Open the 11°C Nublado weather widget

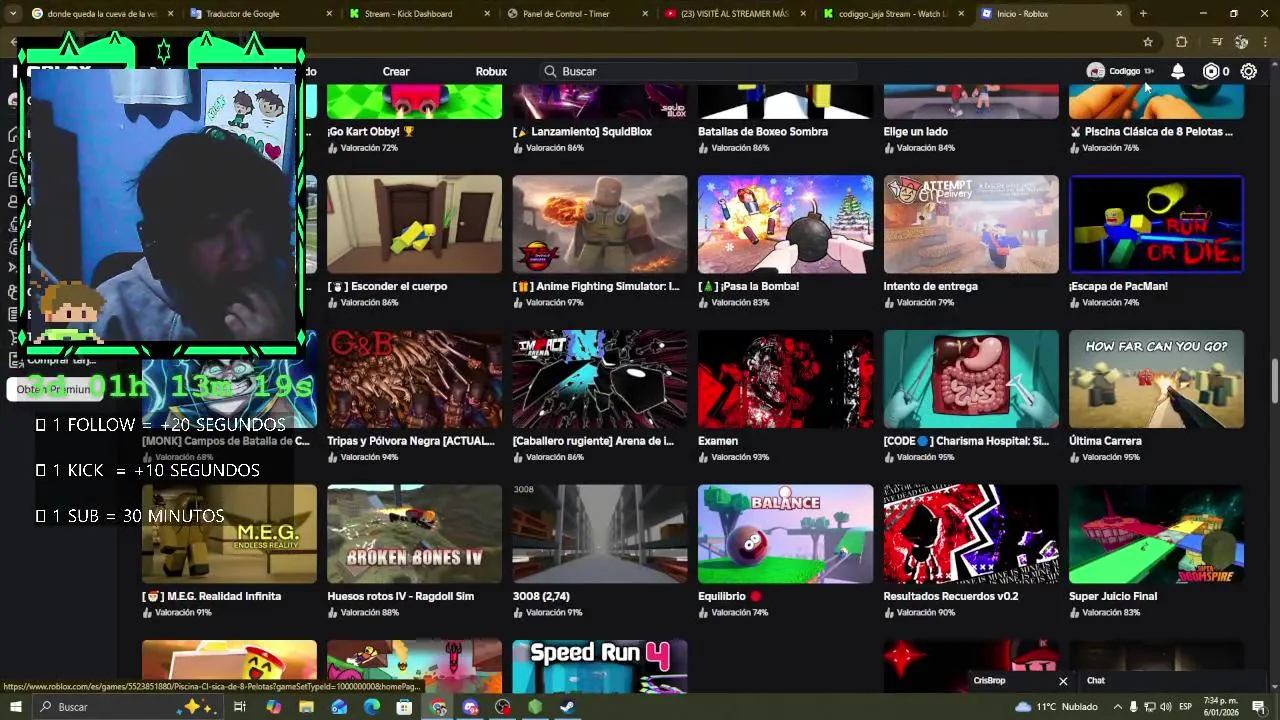[1055, 707]
